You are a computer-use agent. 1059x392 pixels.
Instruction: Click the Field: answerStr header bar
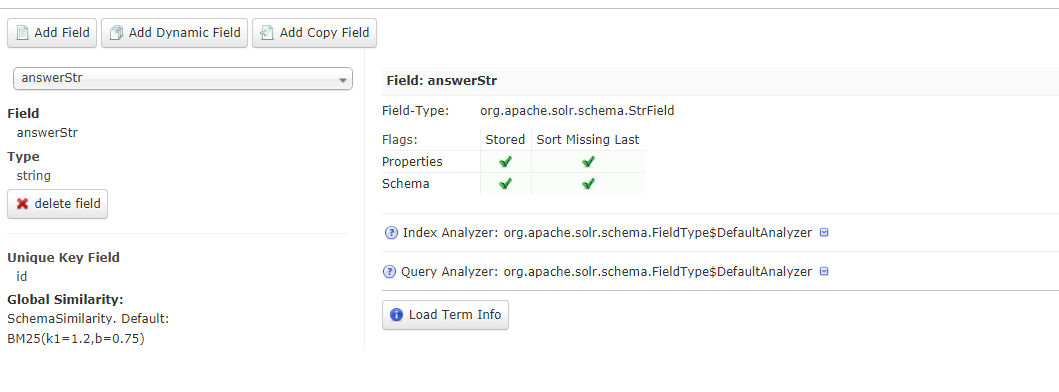coord(720,81)
